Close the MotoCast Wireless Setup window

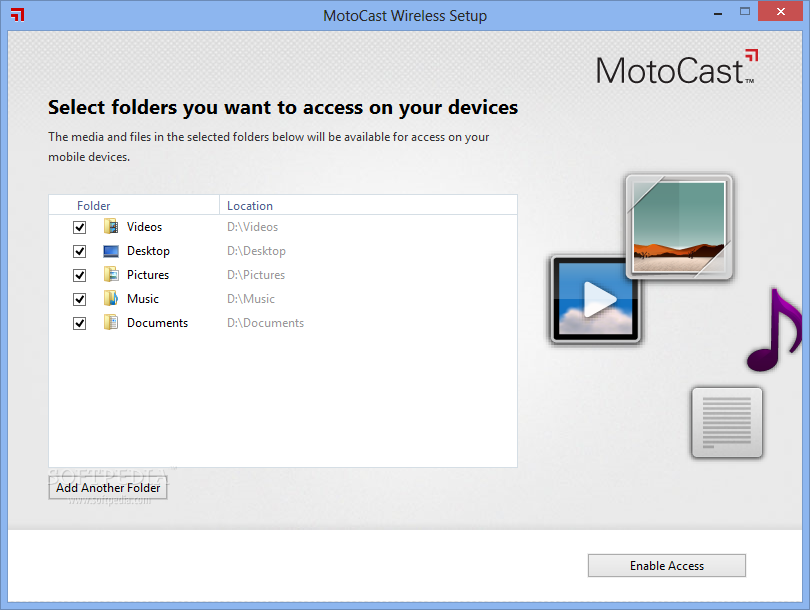[x=780, y=11]
